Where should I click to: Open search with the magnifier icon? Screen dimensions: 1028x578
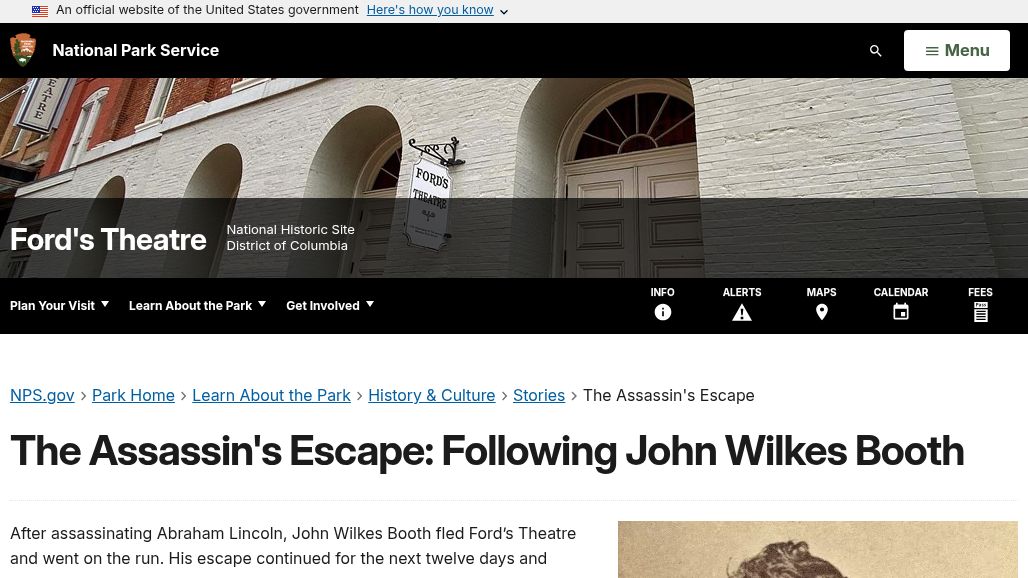(875, 50)
